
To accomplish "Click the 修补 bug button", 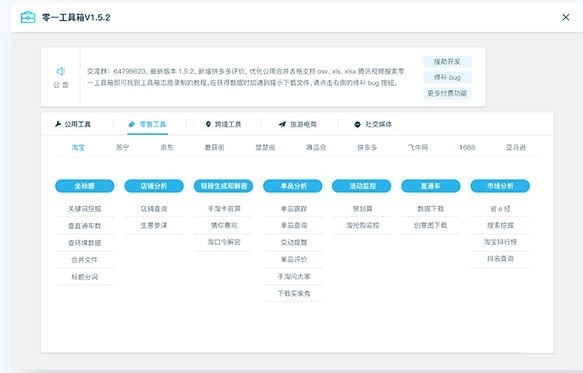I will [x=447, y=77].
